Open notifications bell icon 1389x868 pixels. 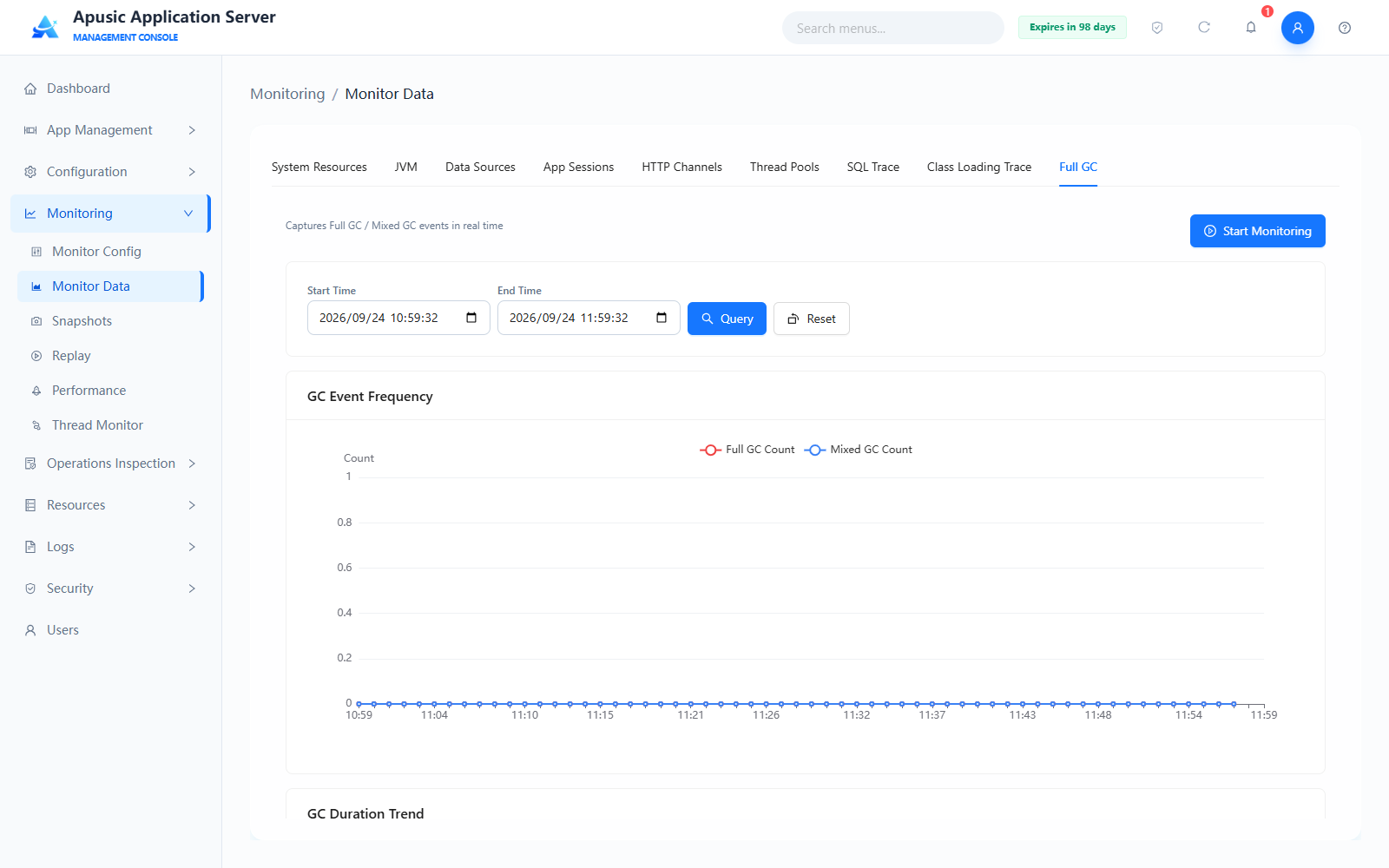pos(1251,28)
